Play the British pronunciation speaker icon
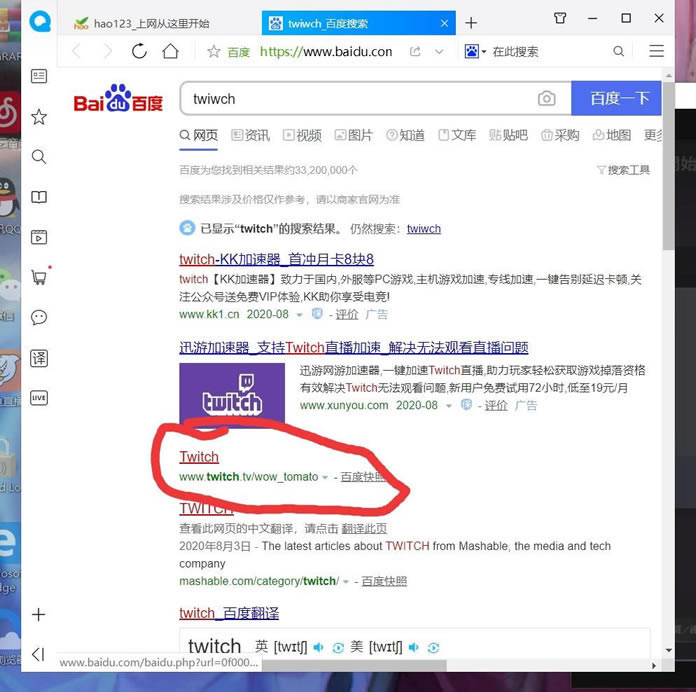696x692 pixels. coord(318,647)
